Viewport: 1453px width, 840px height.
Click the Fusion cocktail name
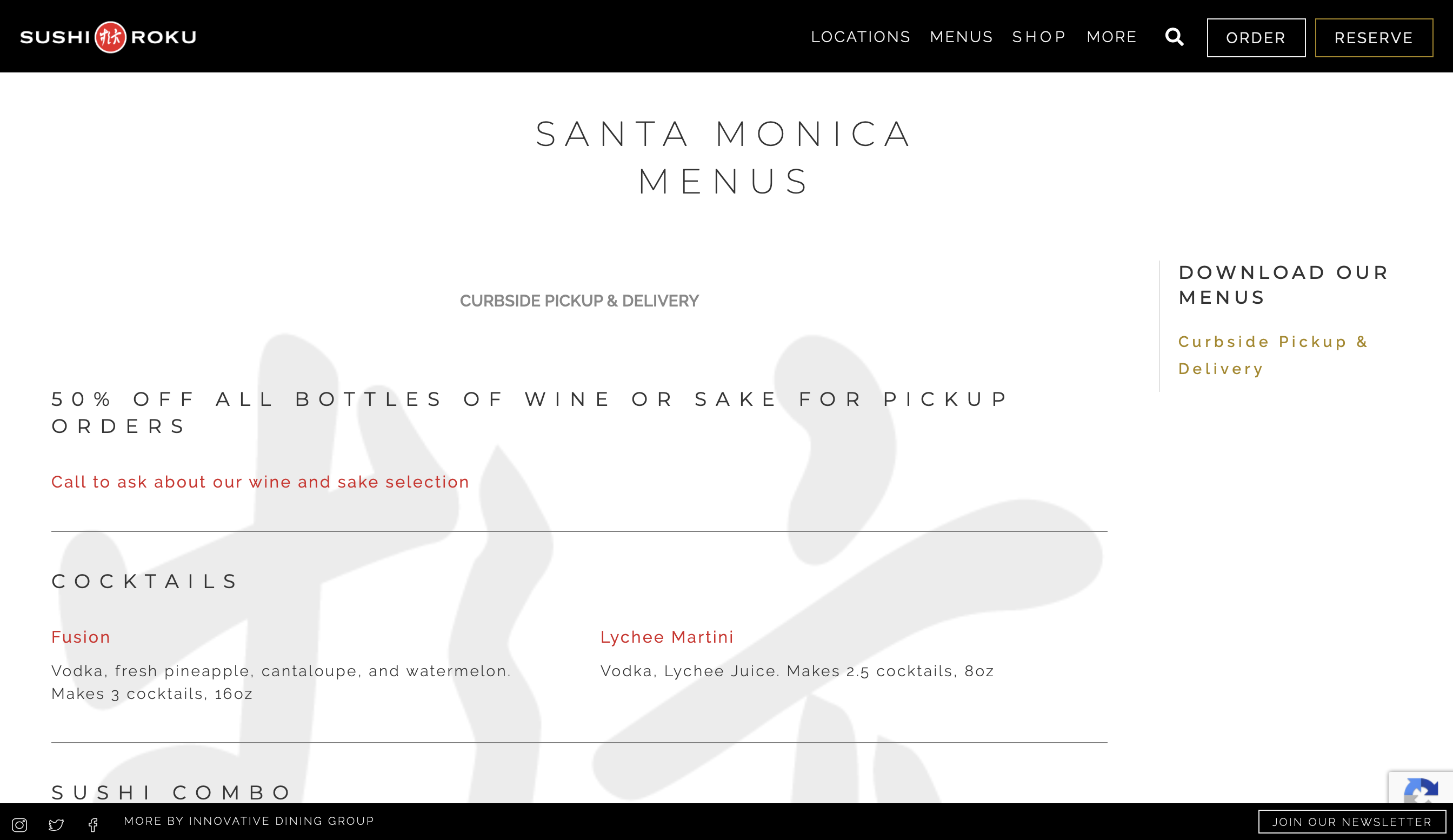81,637
